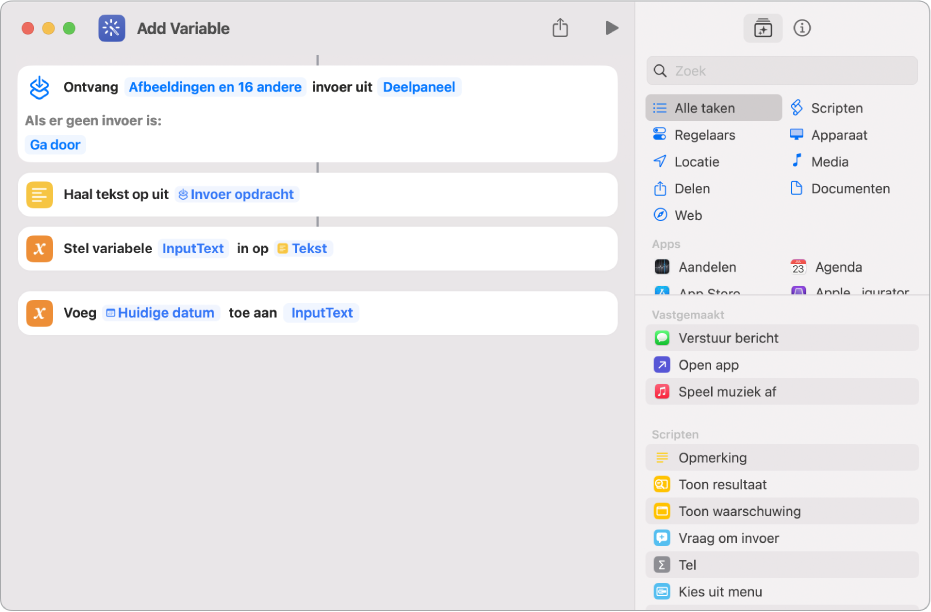
Task: Click the Toon waarschuwing action icon
Action: click(662, 511)
